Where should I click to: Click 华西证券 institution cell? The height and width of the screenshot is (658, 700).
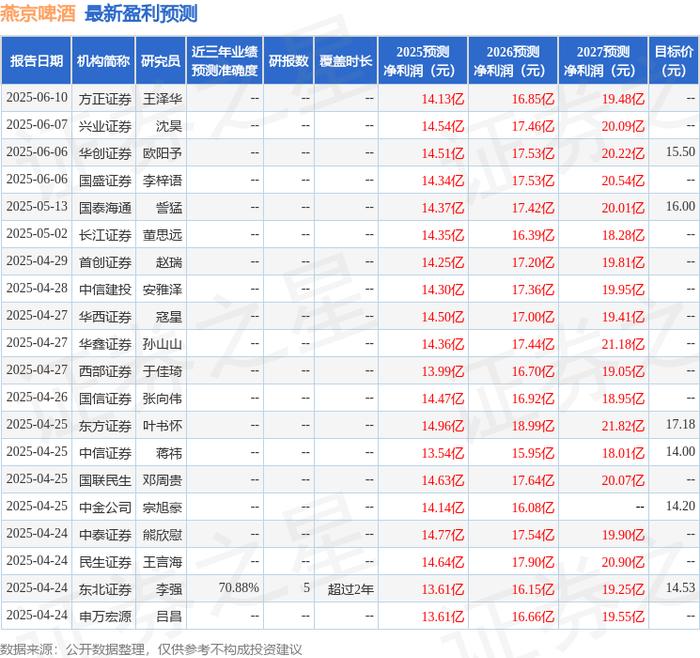[105, 317]
